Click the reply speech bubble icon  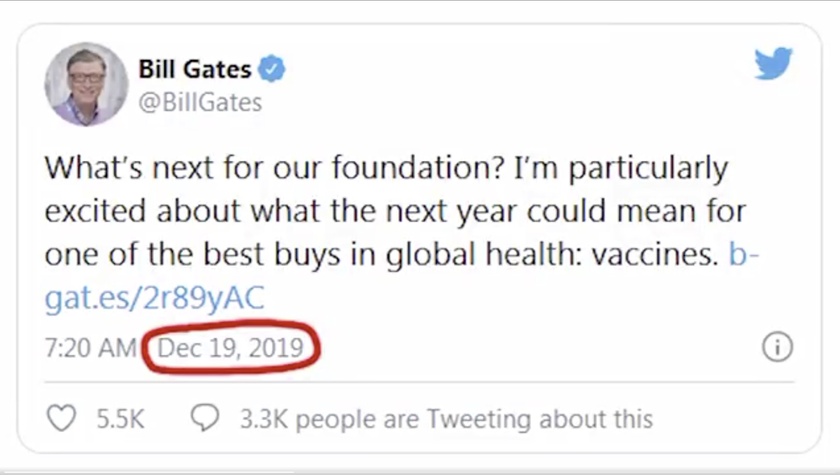tap(205, 418)
